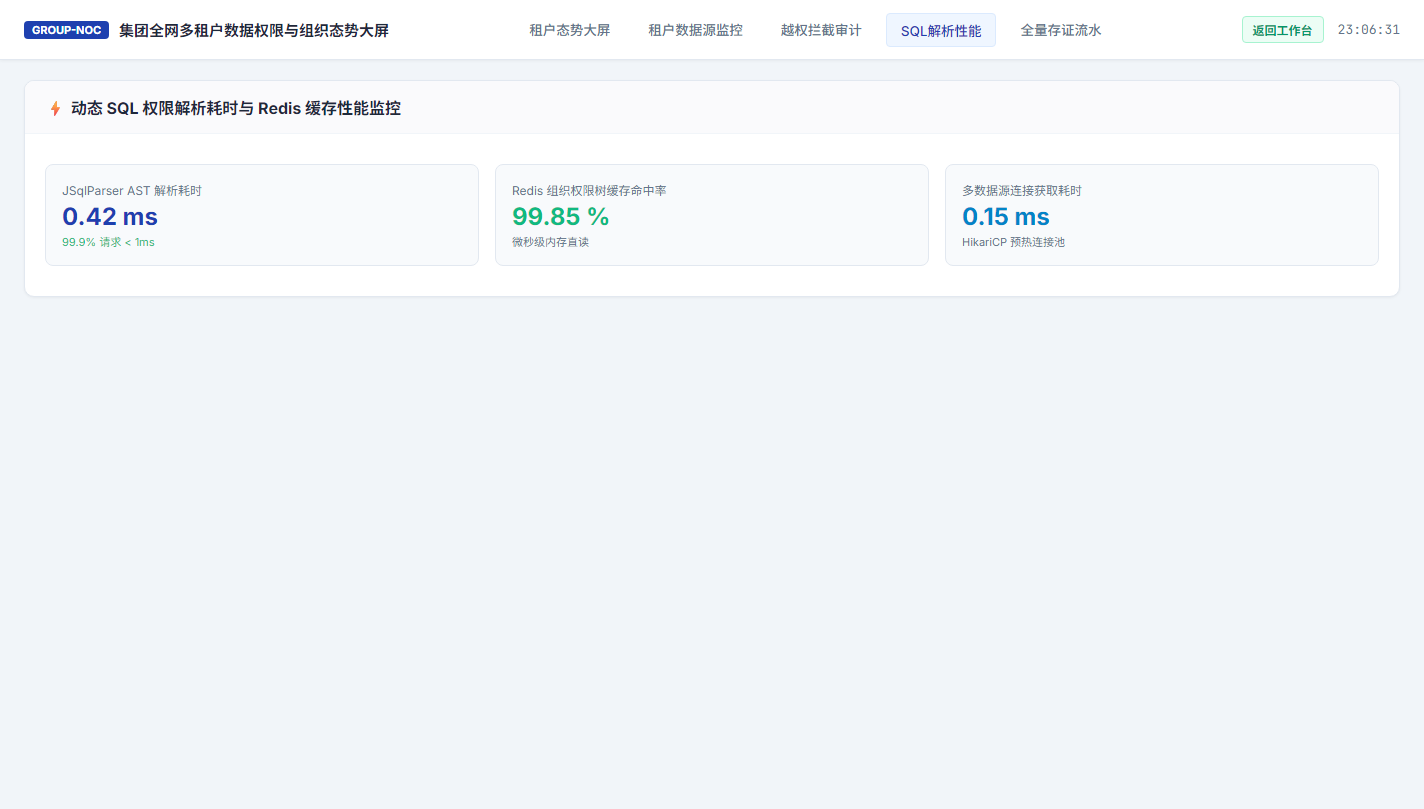
Task: Click the 99.9% 请求 < 1ms note
Action: tap(108, 242)
